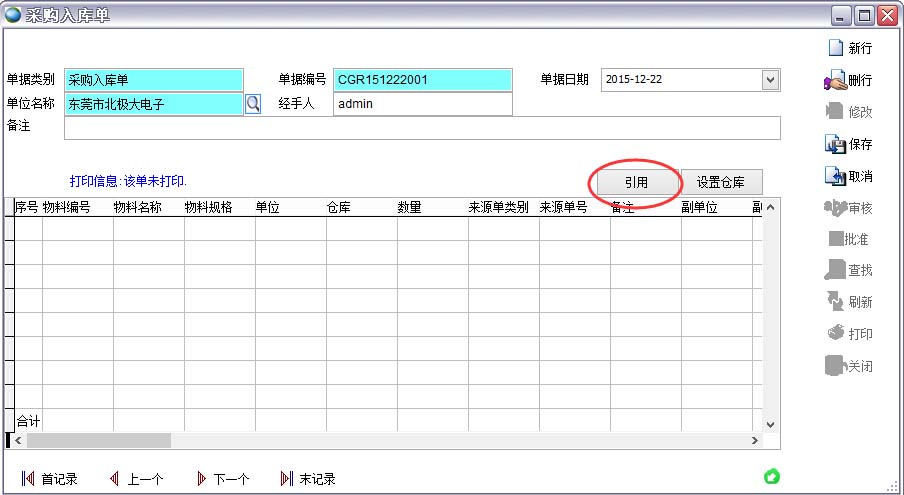Screen dimensions: 904x495
Task: Click the 取消 (cancel) icon
Action: coord(835,176)
